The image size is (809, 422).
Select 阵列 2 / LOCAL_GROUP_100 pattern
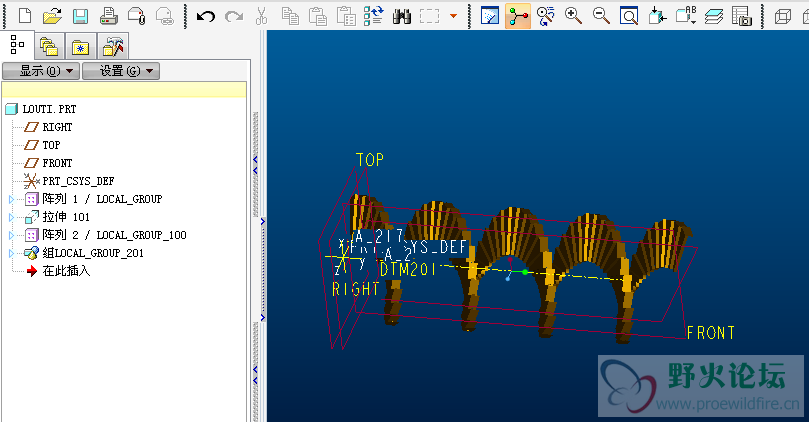(x=105, y=235)
